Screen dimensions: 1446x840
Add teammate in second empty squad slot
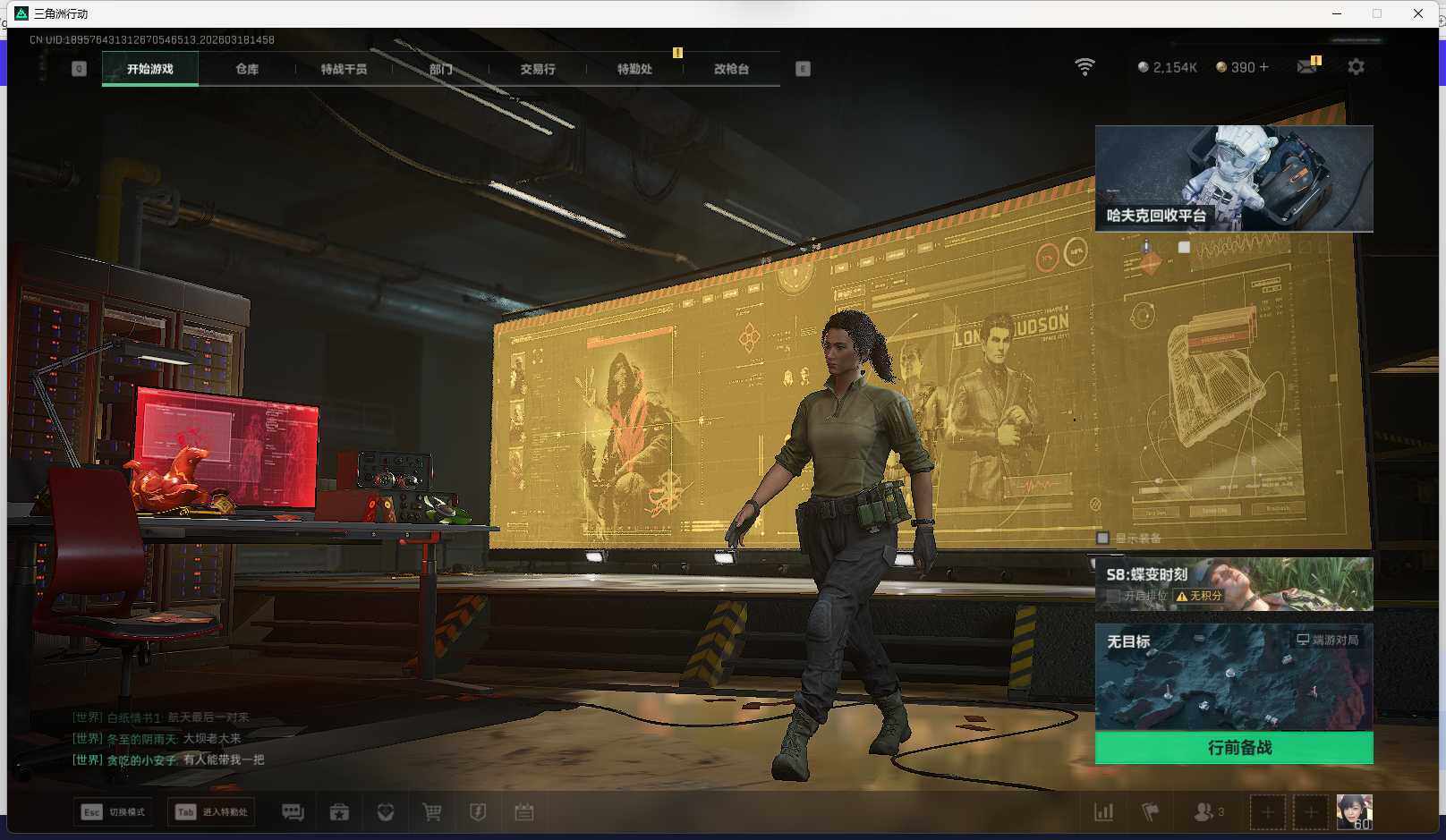click(1310, 812)
